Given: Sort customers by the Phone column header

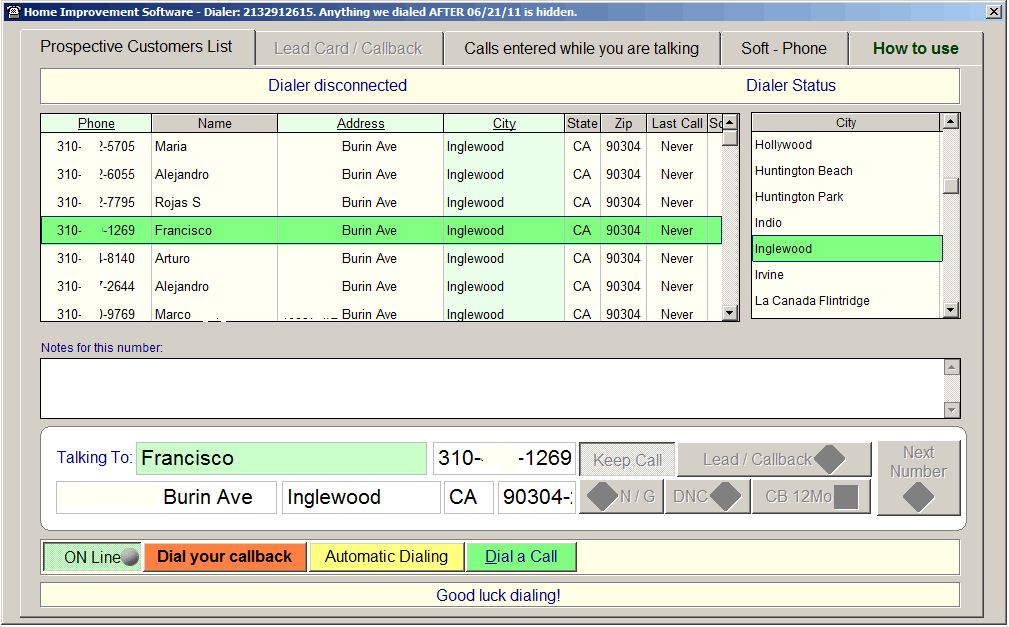Looking at the screenshot, I should tap(96, 123).
